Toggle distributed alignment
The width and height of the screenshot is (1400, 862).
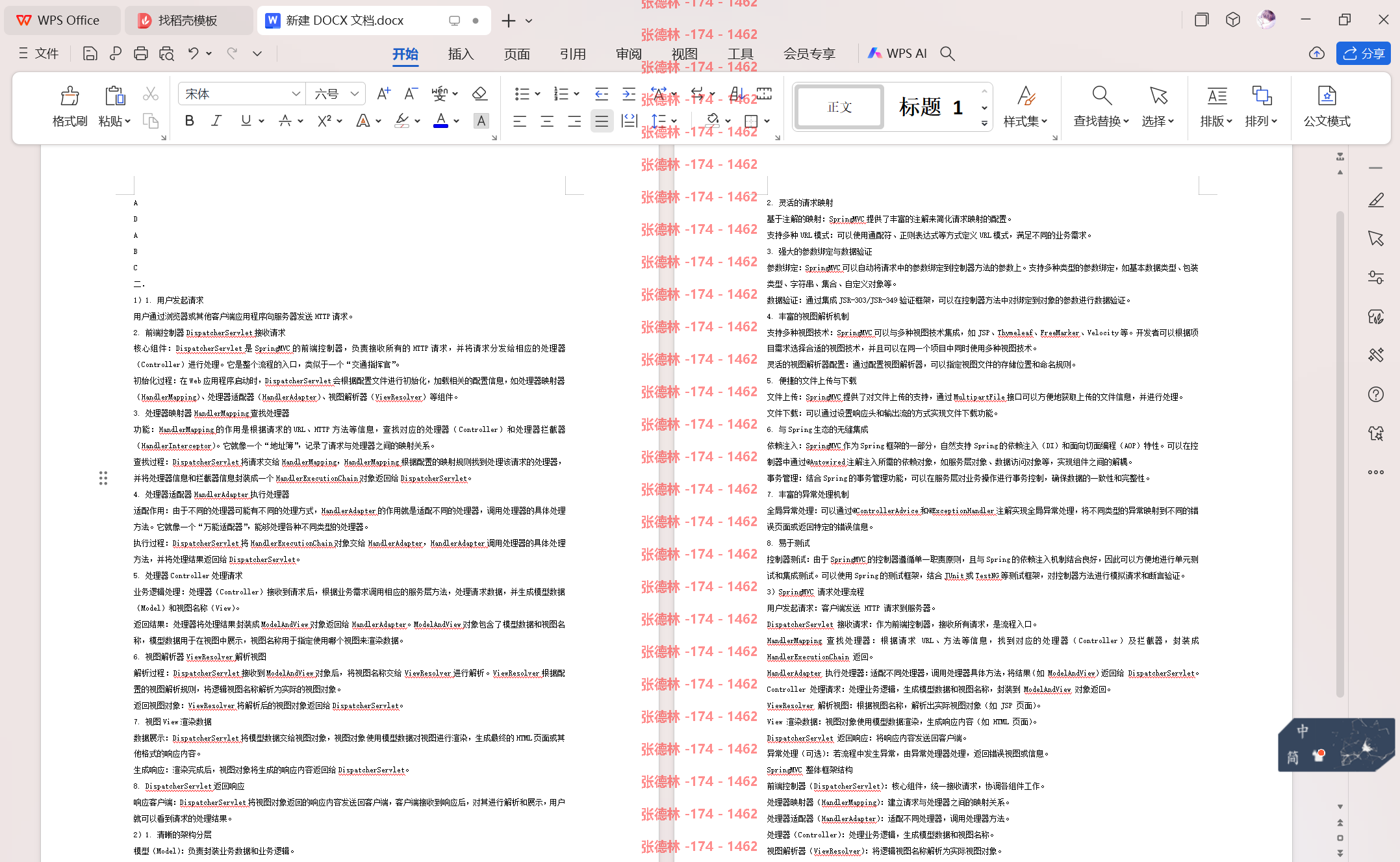tap(629, 121)
